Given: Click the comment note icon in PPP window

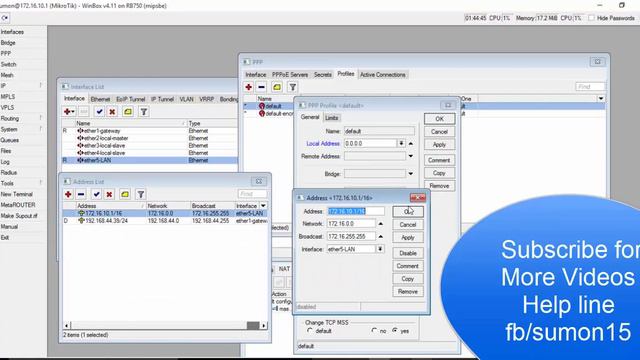Looking at the screenshot, I should click(x=277, y=87).
